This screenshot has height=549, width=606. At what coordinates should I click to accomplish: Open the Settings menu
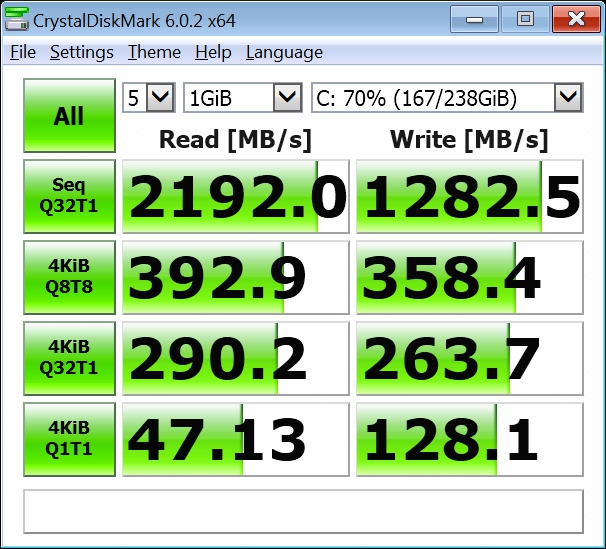point(82,53)
